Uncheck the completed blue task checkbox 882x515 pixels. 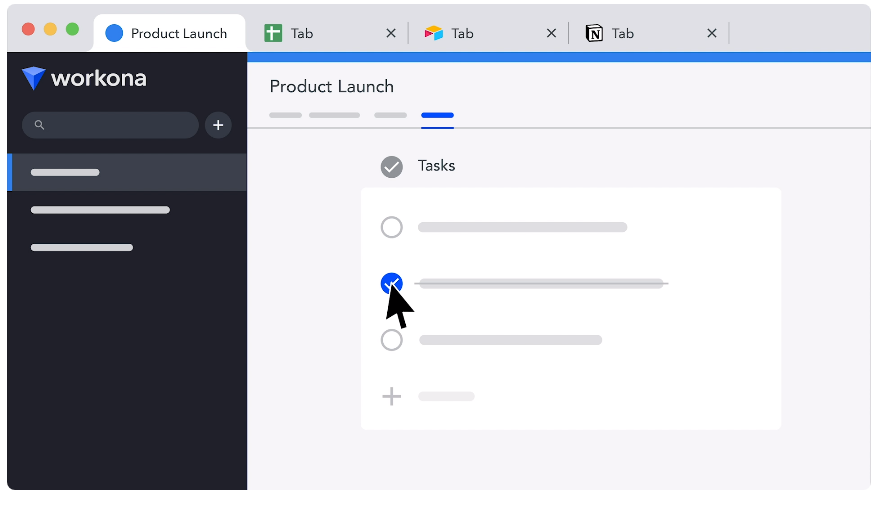392,283
